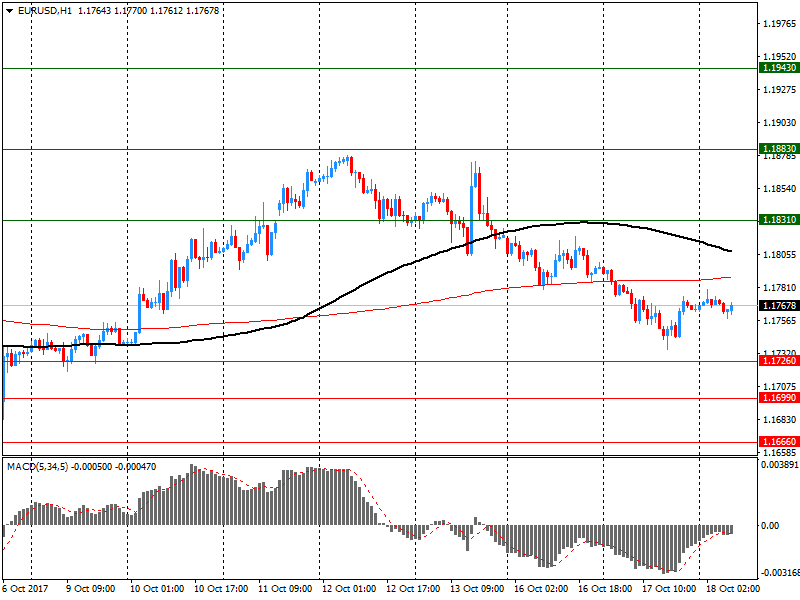Click the 17 Oct 10:00 time axis label

point(669,588)
